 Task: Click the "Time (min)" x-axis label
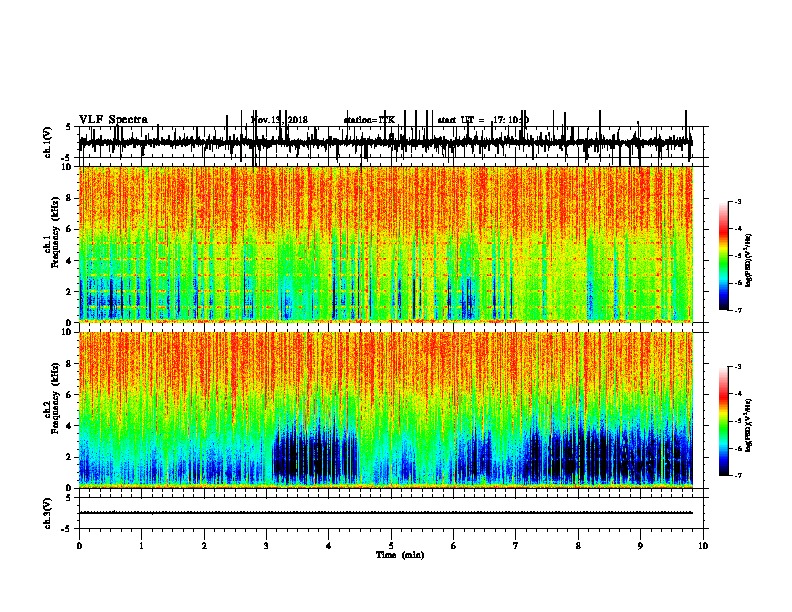tap(400, 555)
